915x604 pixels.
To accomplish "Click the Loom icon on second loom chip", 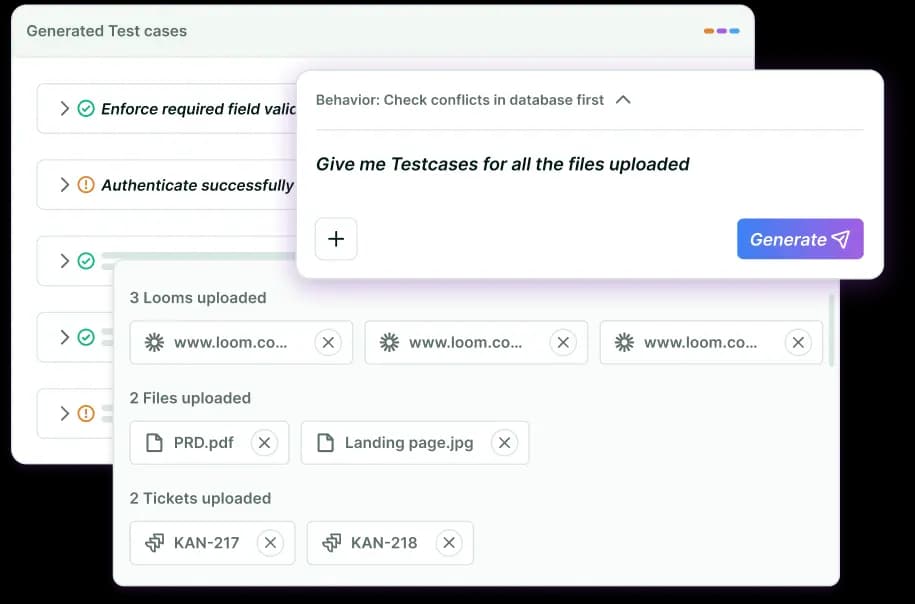I will (x=389, y=343).
